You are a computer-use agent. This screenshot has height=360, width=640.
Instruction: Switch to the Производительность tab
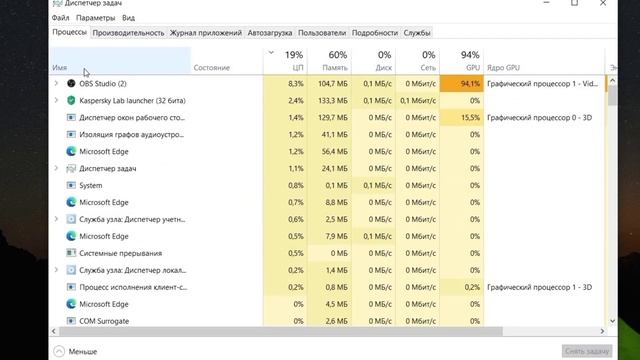tap(128, 33)
